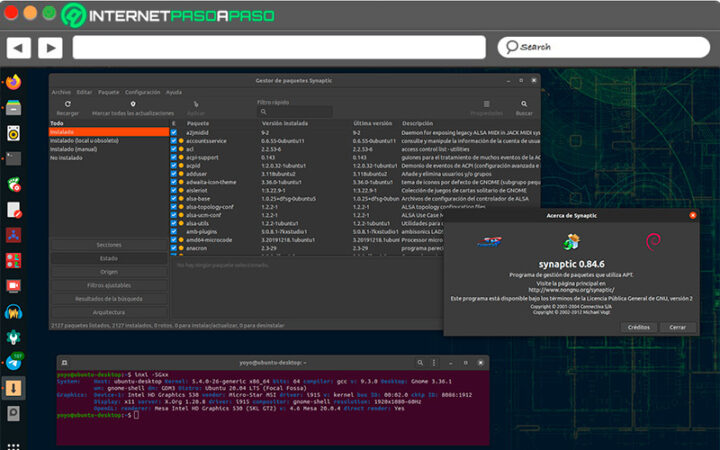Select the amd64-microcode package row
720x450 pixels.
[x=354, y=240]
